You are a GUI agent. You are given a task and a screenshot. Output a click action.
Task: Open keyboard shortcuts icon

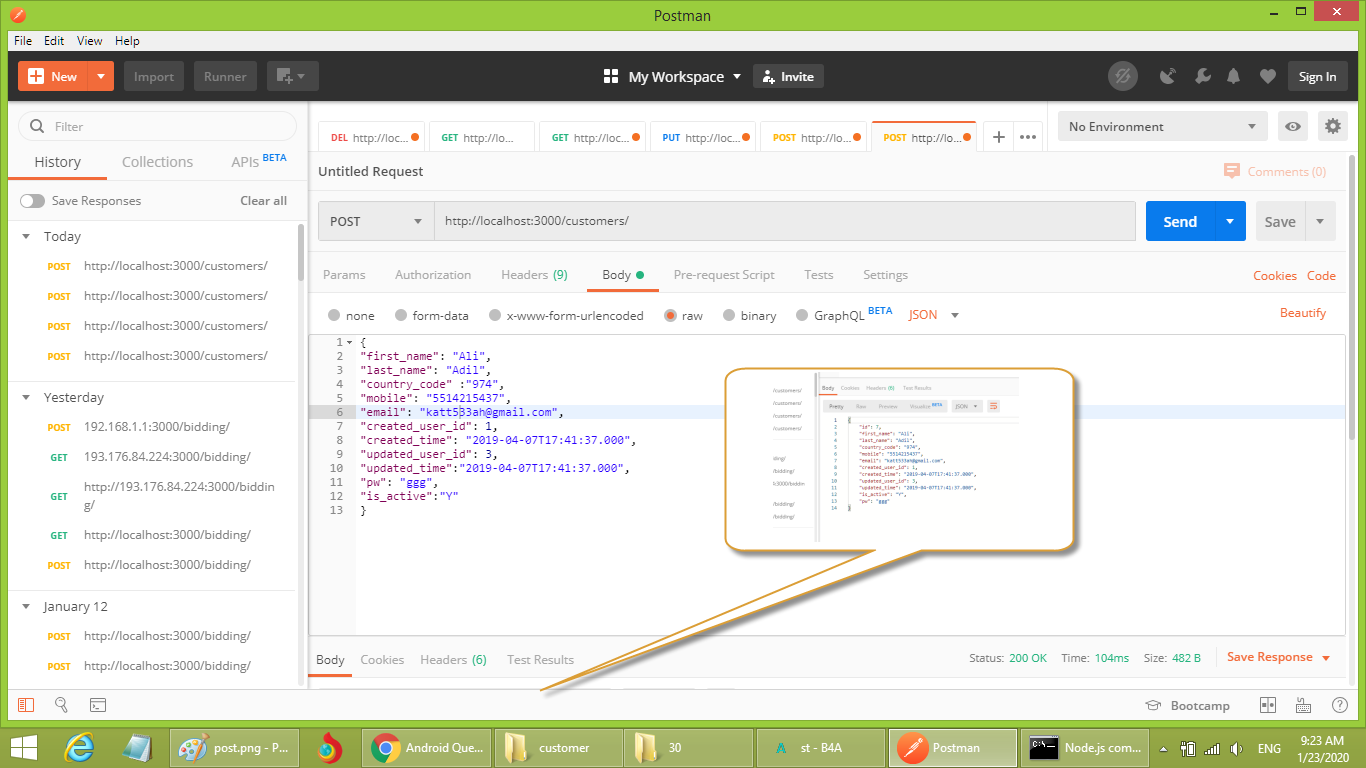[x=1303, y=705]
